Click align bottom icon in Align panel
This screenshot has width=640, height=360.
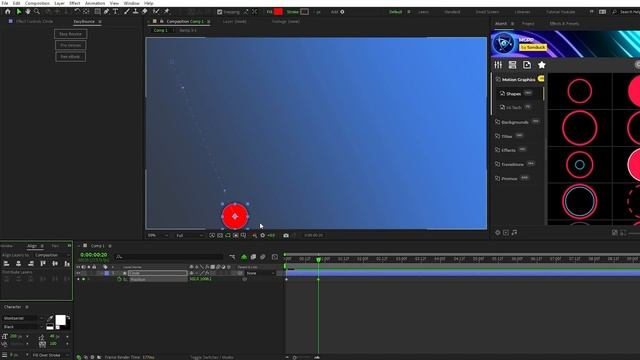[x=67, y=264]
